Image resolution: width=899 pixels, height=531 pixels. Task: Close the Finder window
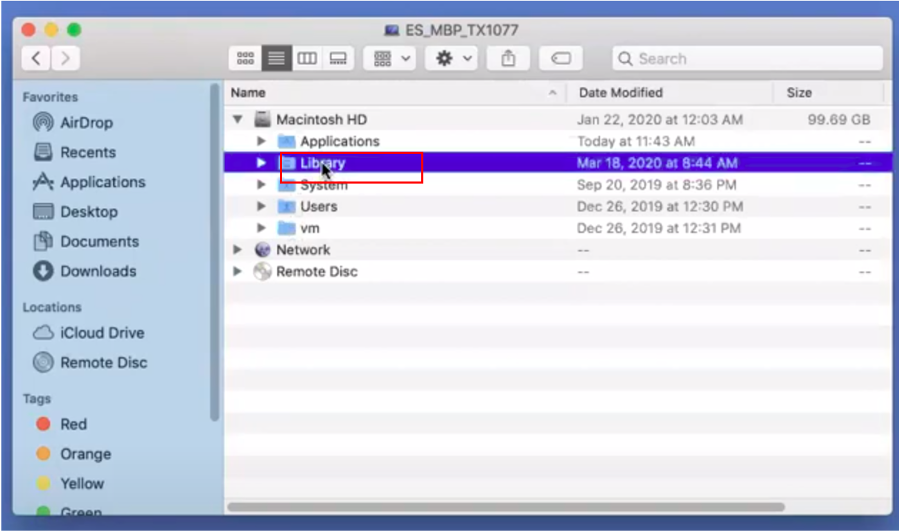coord(29,30)
